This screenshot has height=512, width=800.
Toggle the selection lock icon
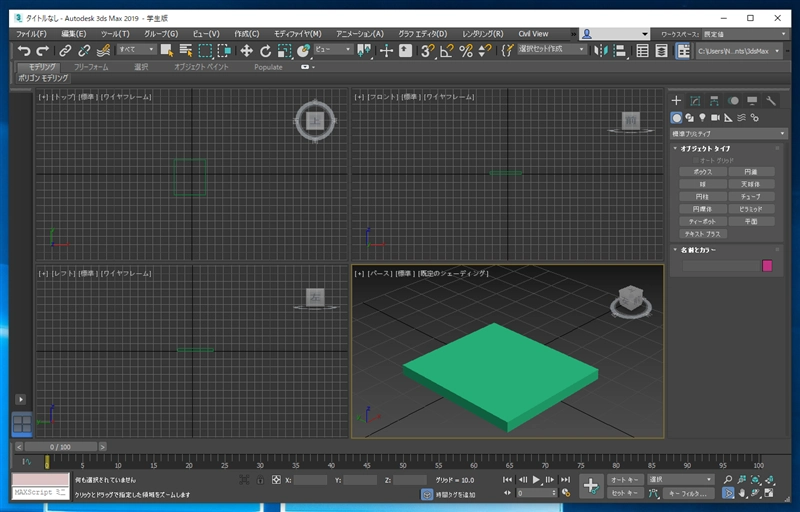click(x=260, y=479)
